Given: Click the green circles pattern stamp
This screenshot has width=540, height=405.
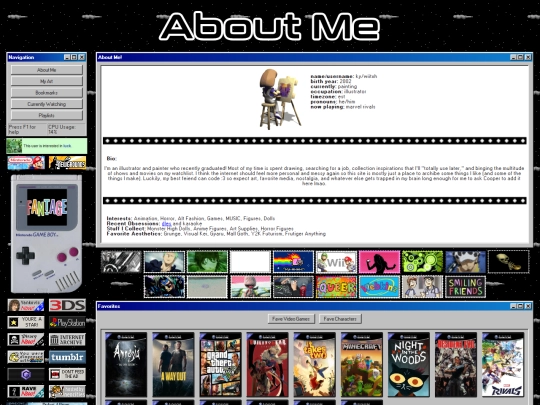Looking at the screenshot, I should [423, 262].
